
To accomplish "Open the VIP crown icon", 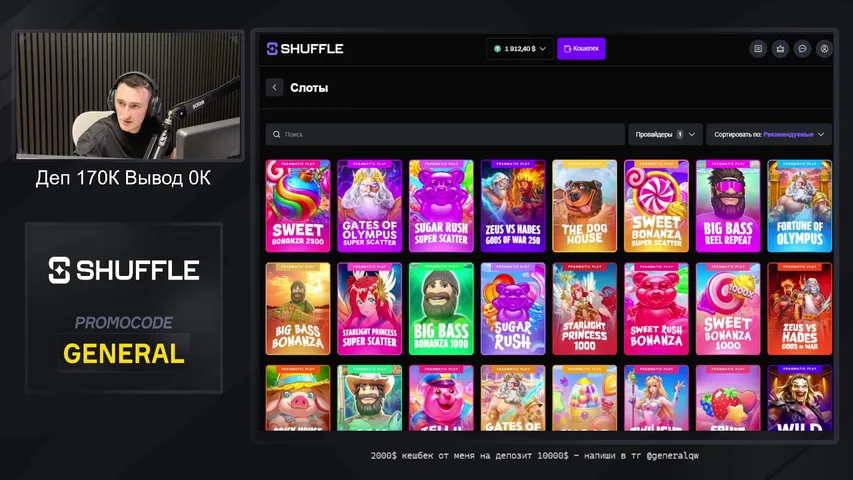I will [780, 49].
